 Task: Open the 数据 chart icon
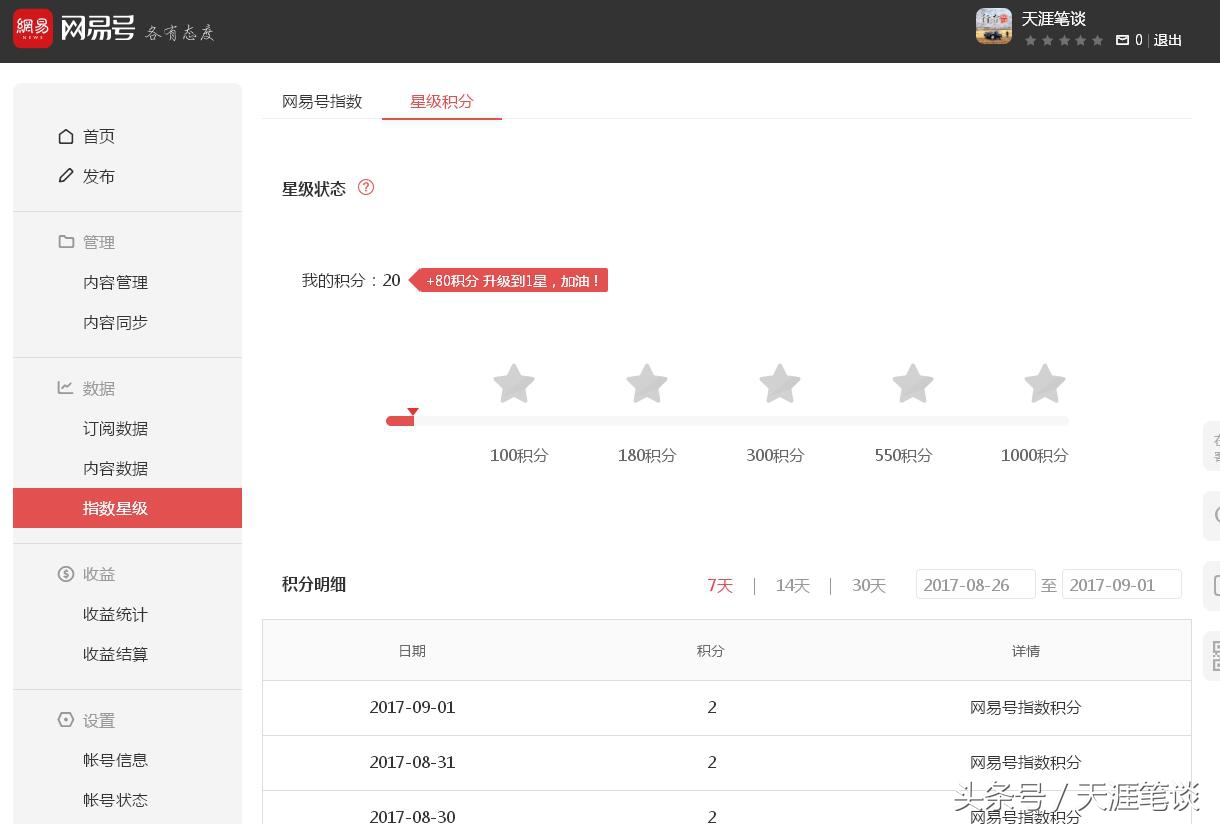tap(66, 388)
